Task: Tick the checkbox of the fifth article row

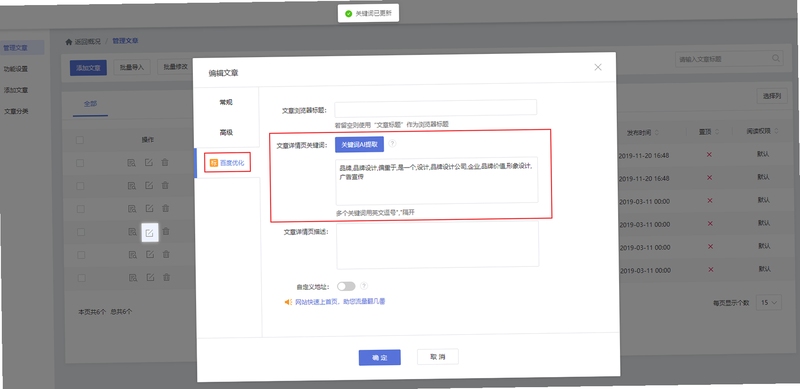Action: 81,255
